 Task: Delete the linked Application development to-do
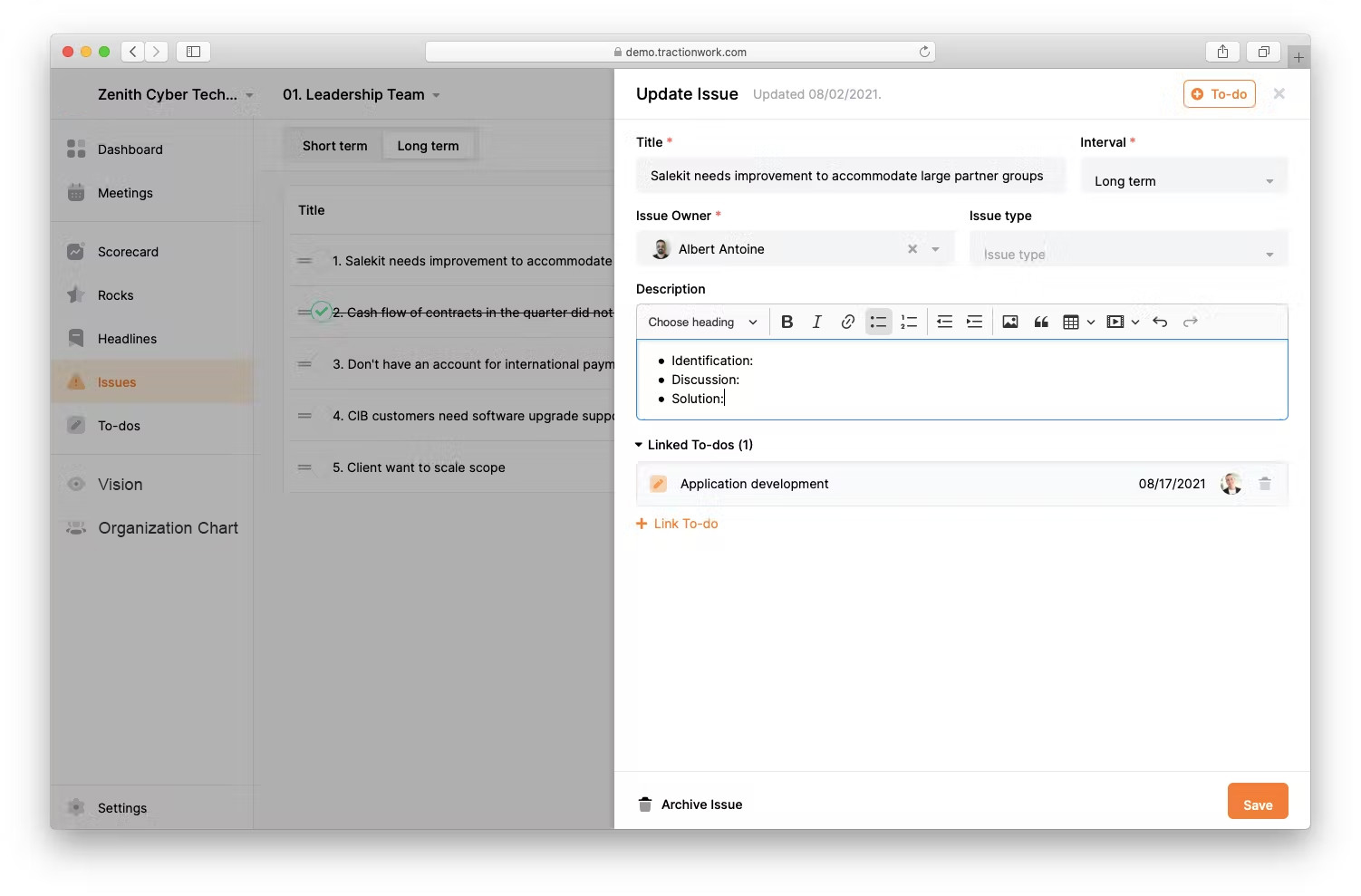coord(1265,484)
